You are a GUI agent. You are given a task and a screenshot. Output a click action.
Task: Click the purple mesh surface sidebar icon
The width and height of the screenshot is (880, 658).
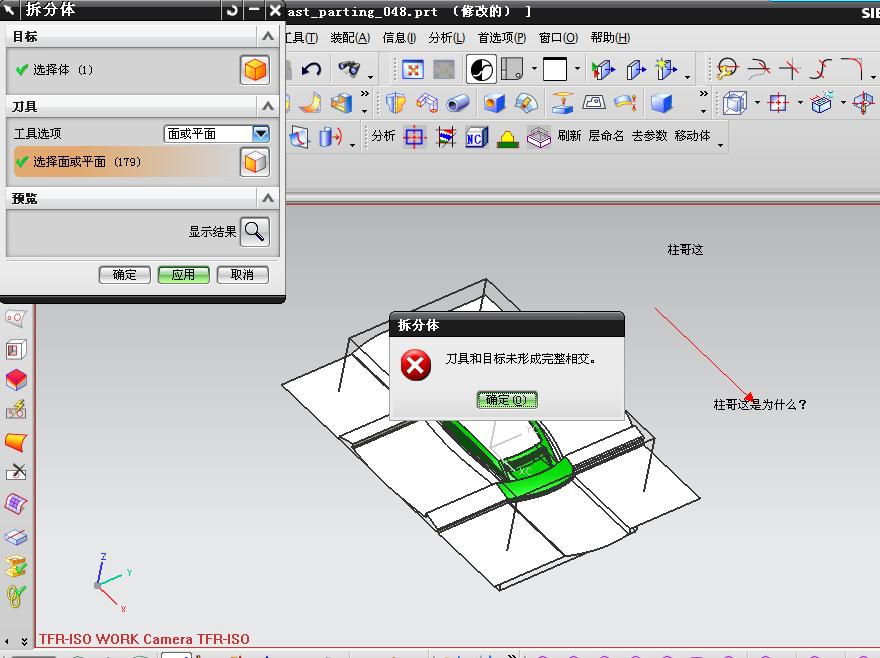(16, 504)
